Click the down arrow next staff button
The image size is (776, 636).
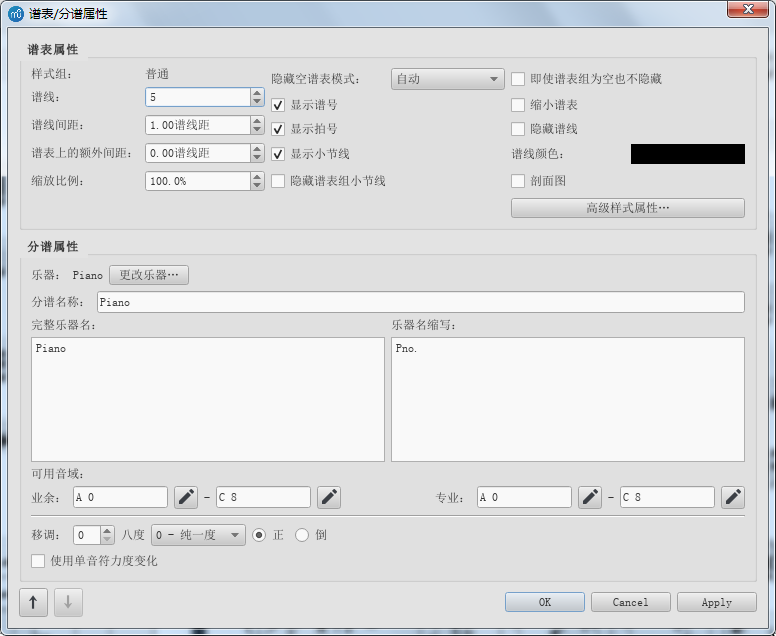coord(68,603)
